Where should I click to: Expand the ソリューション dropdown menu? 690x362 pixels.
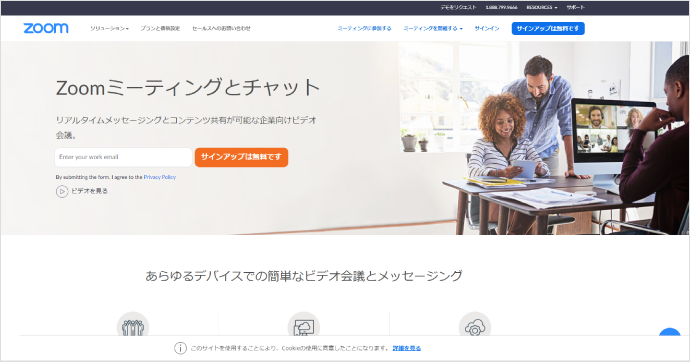coord(110,29)
